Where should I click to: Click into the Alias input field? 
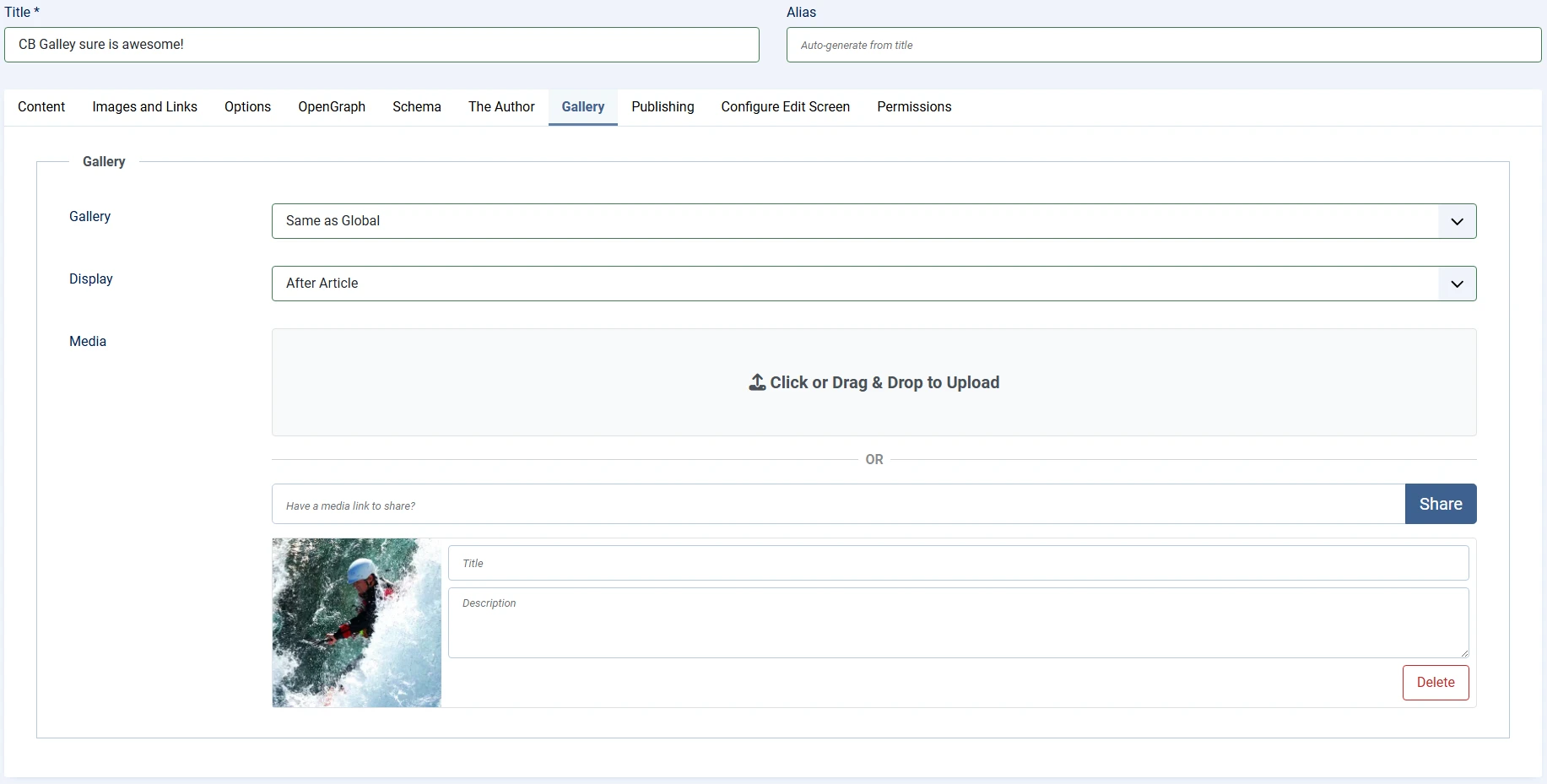click(x=1163, y=46)
